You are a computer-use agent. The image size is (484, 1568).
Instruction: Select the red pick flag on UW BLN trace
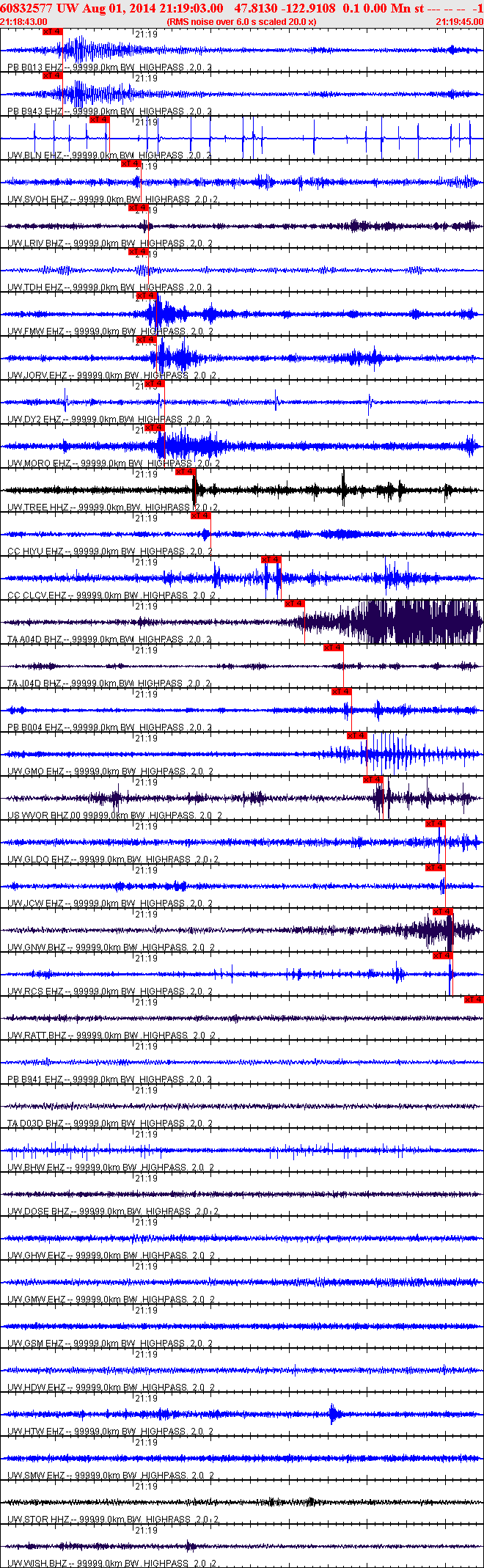click(100, 120)
